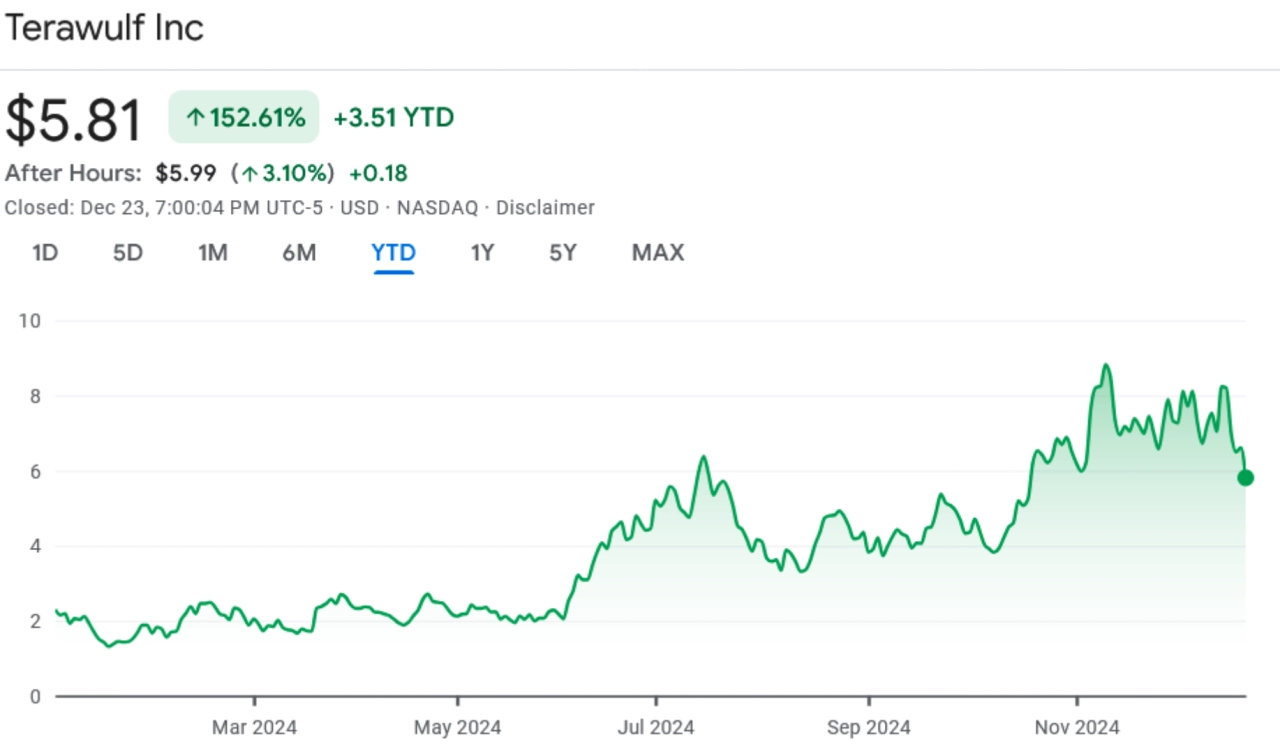Click the Terawulf Inc title
This screenshot has width=1280, height=746.
tap(104, 27)
